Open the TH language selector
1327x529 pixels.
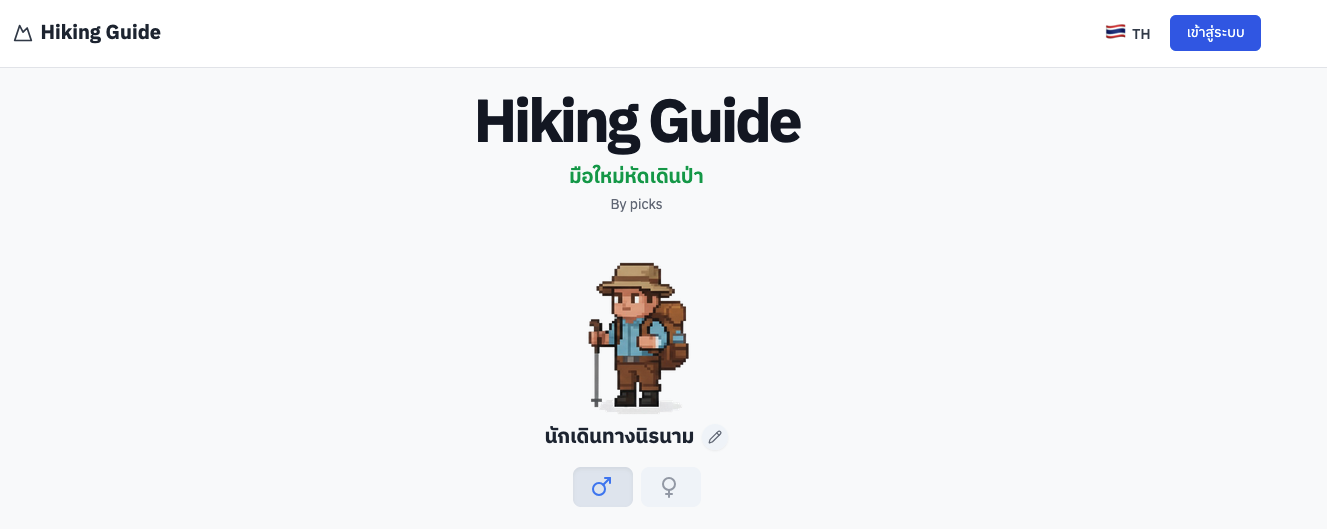click(x=1128, y=33)
